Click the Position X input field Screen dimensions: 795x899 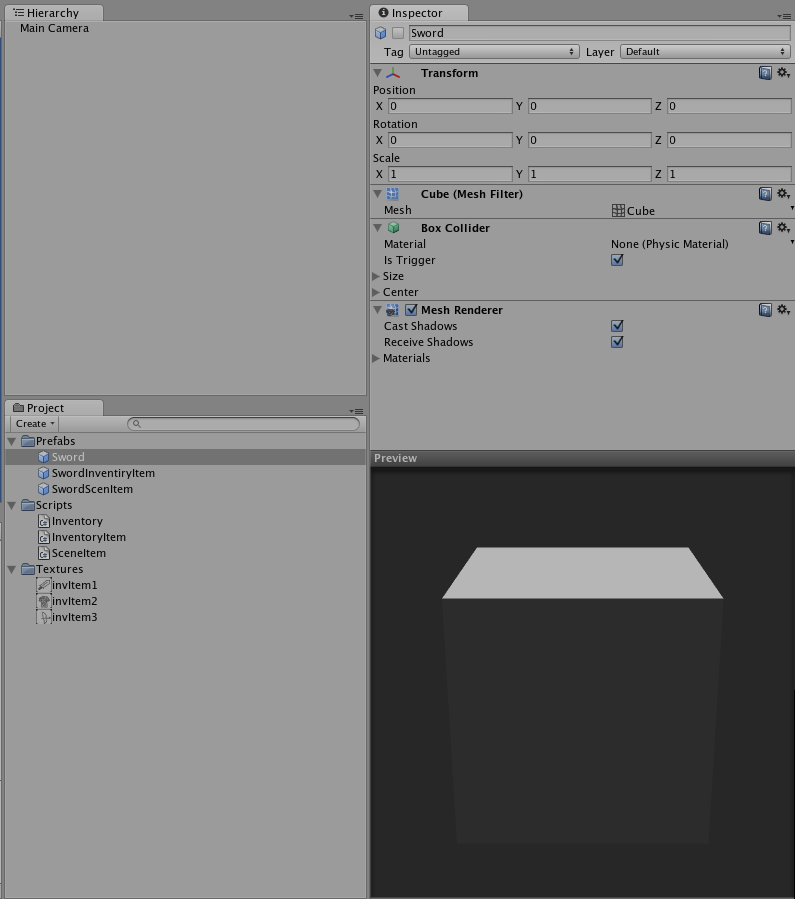click(450, 106)
